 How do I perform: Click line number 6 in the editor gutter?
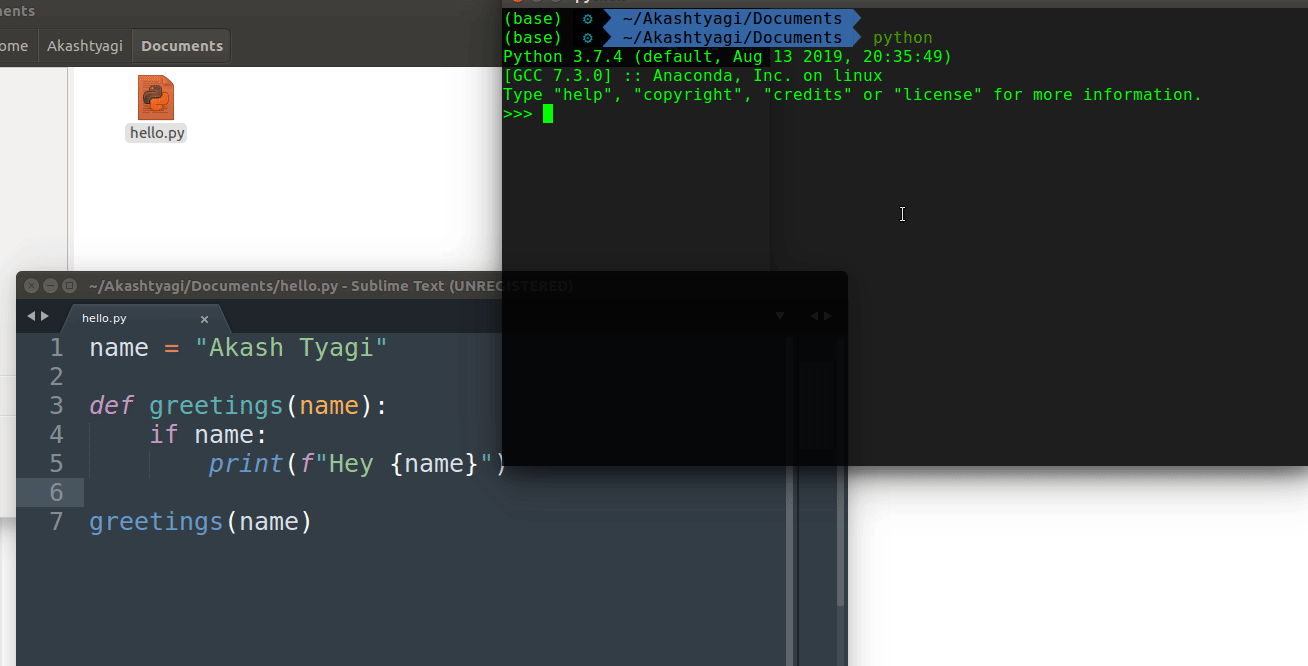point(56,492)
